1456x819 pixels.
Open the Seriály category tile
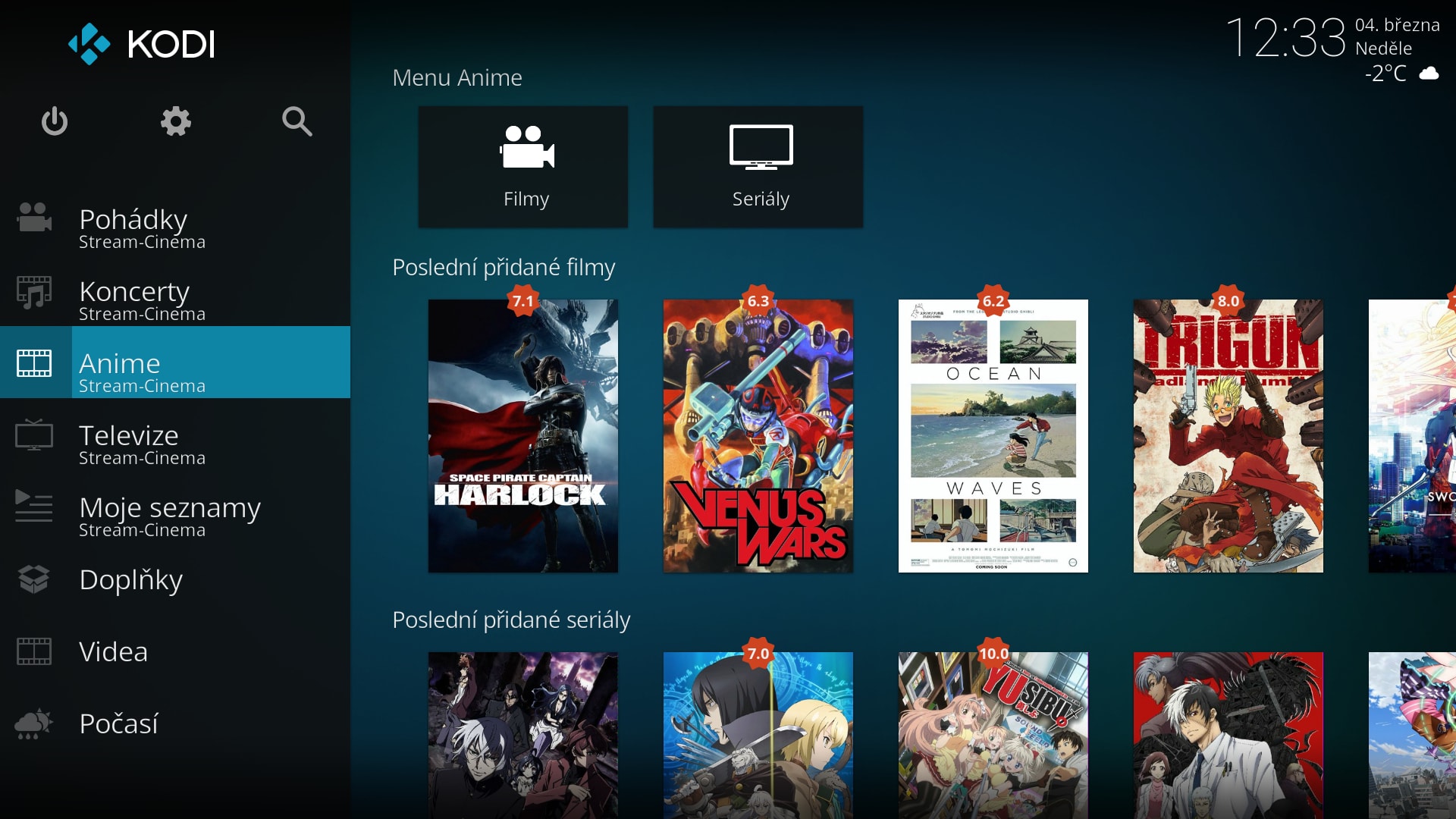(758, 167)
